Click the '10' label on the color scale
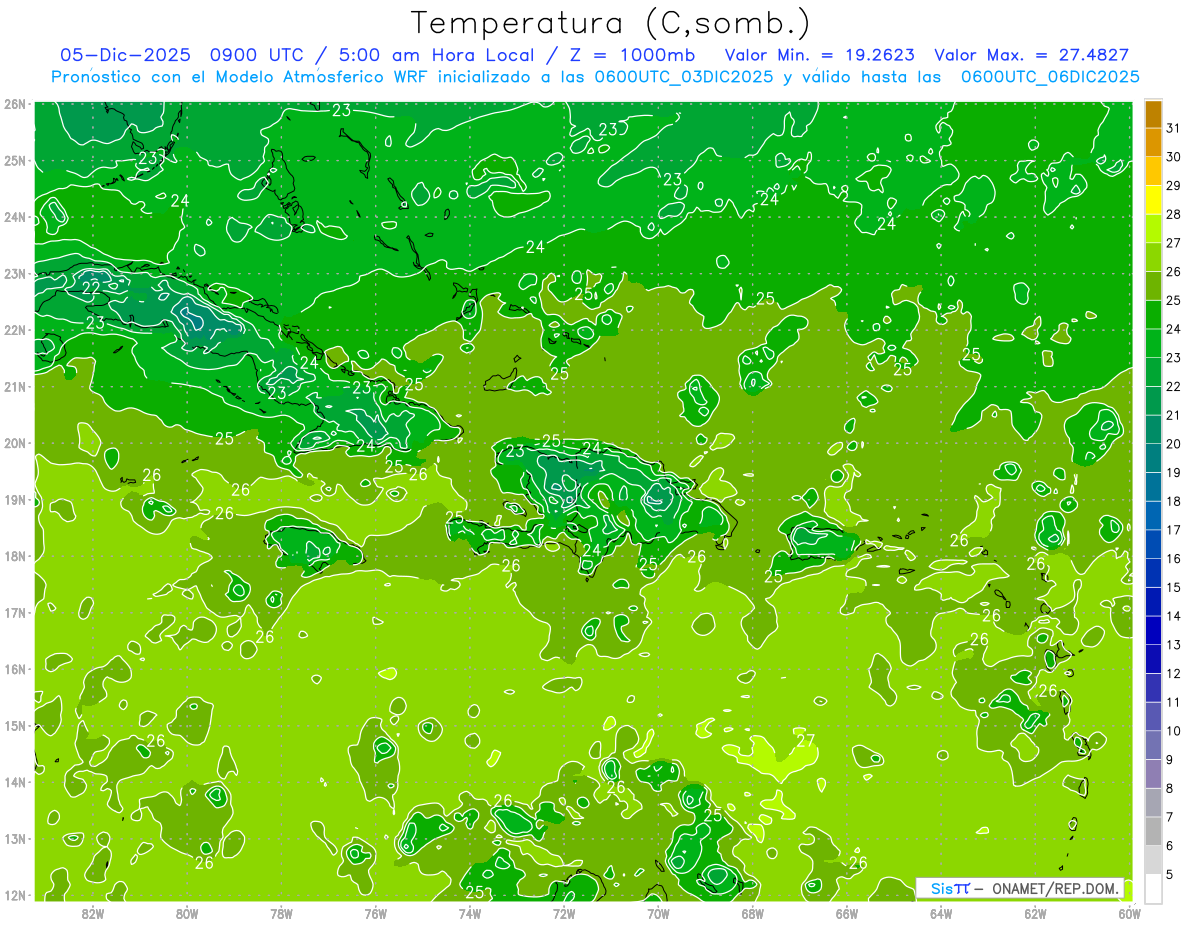The image size is (1200, 927). point(1174,731)
